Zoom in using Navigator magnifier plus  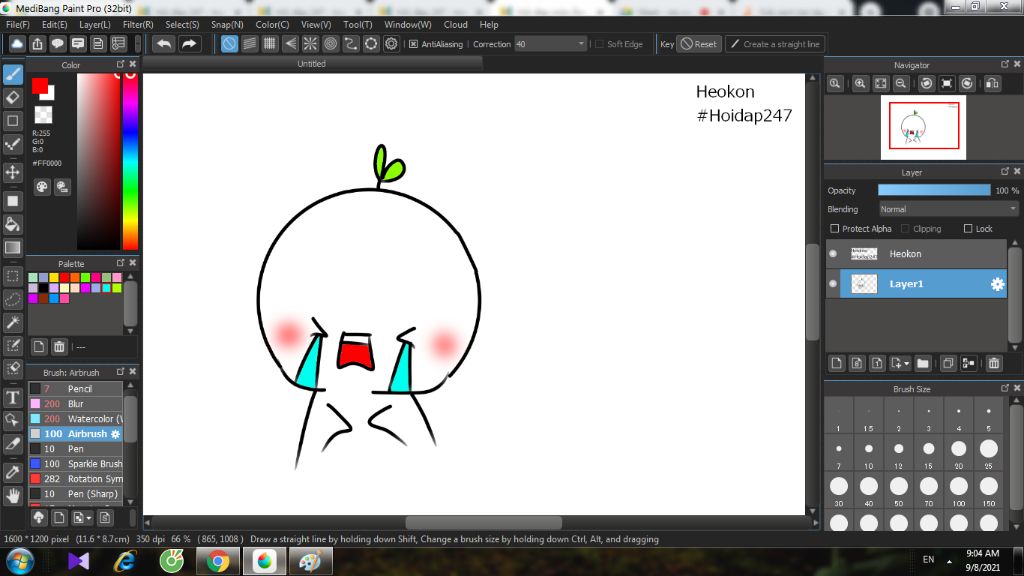(x=860, y=84)
